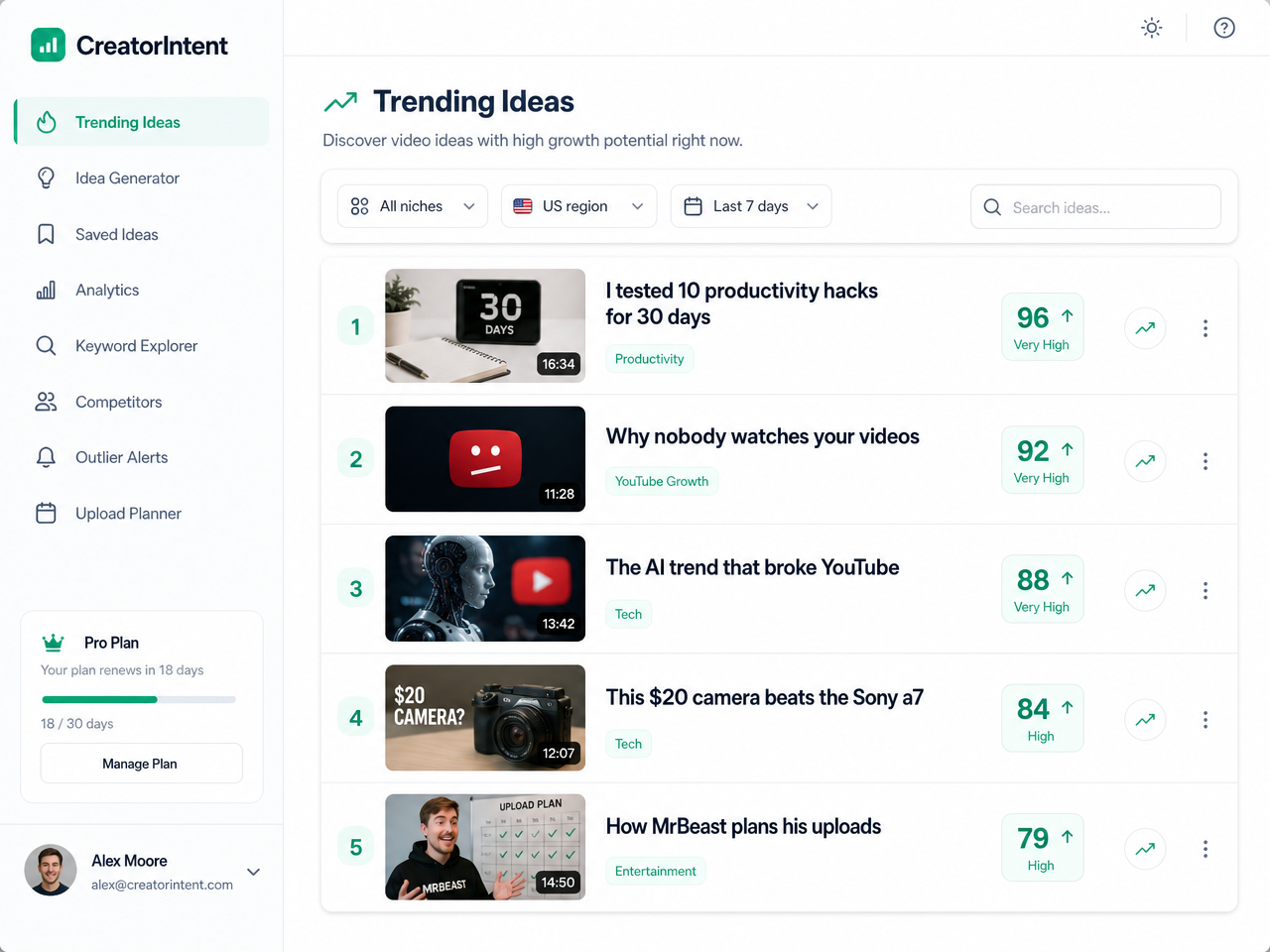View trend chart for AI trend idea
The height and width of the screenshot is (952, 1270).
1145,590
